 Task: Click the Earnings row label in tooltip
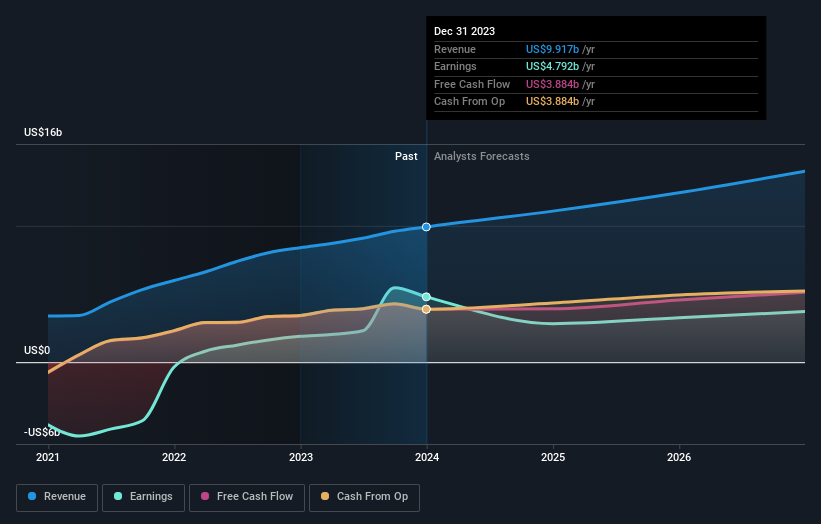[x=456, y=66]
